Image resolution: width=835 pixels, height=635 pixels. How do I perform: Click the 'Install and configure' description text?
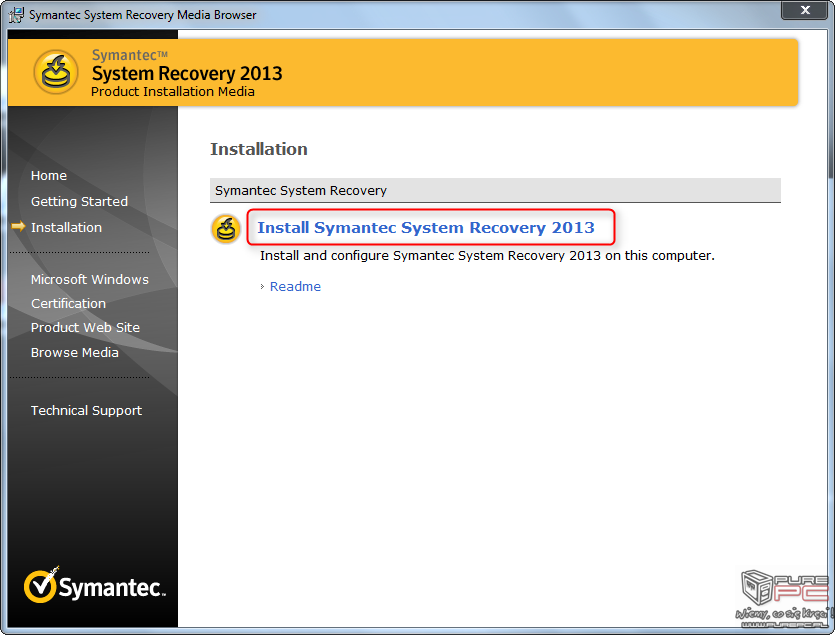tap(487, 256)
